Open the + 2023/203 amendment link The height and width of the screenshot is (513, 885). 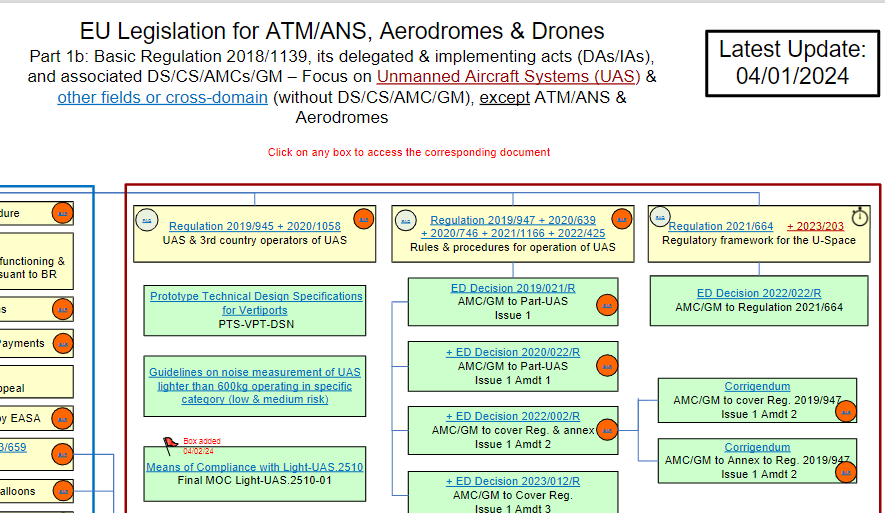coord(815,226)
